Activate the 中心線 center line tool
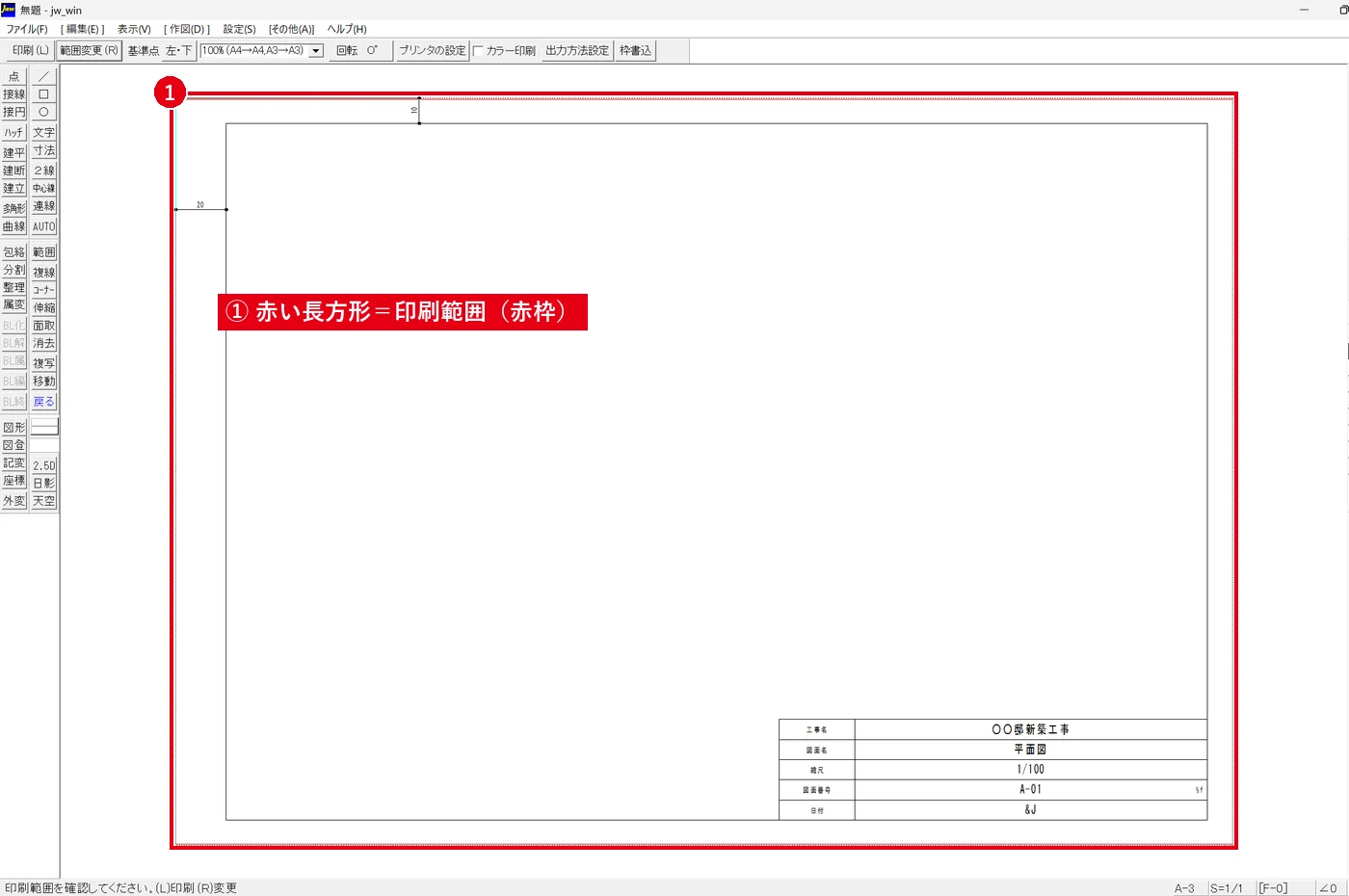This screenshot has height=896, width=1349. (43, 189)
